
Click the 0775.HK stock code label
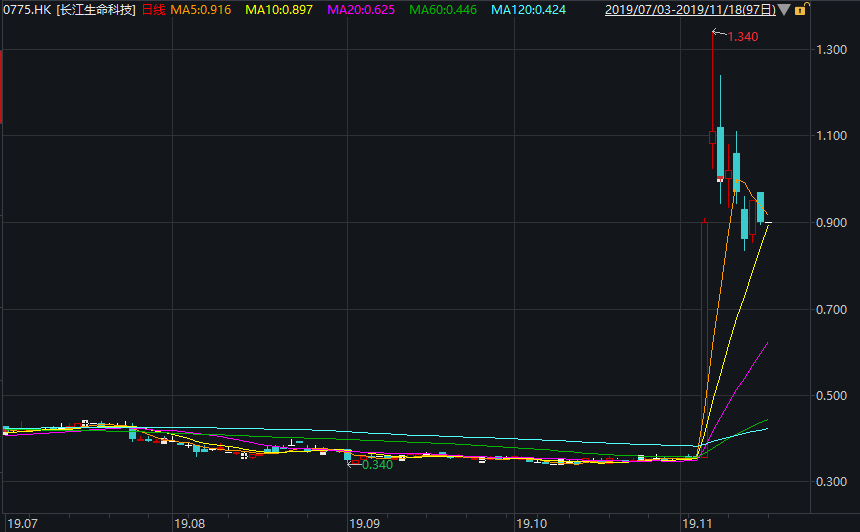pyautogui.click(x=27, y=10)
